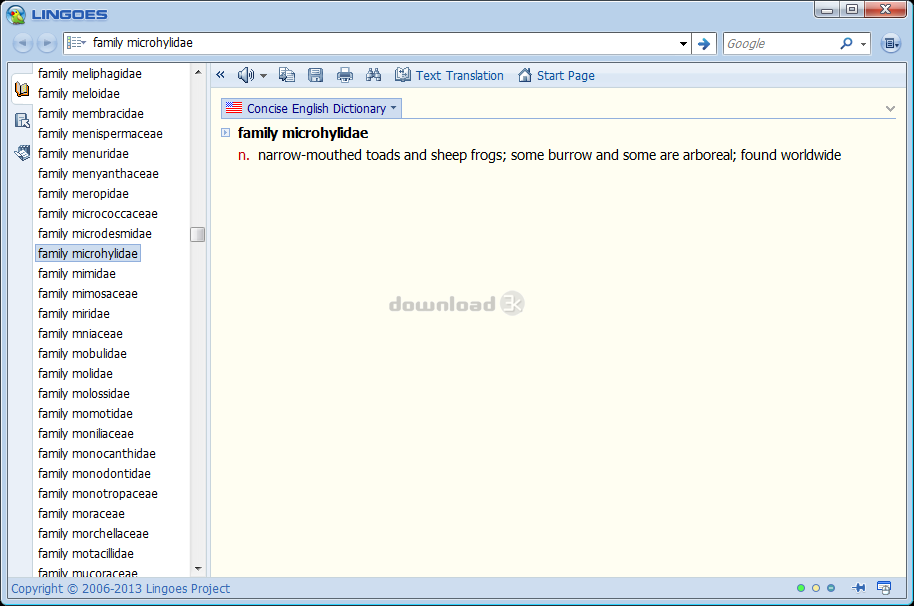Open the Concise English Dictionary dropdown
Viewport: 914px width, 606px height.
pyautogui.click(x=311, y=108)
